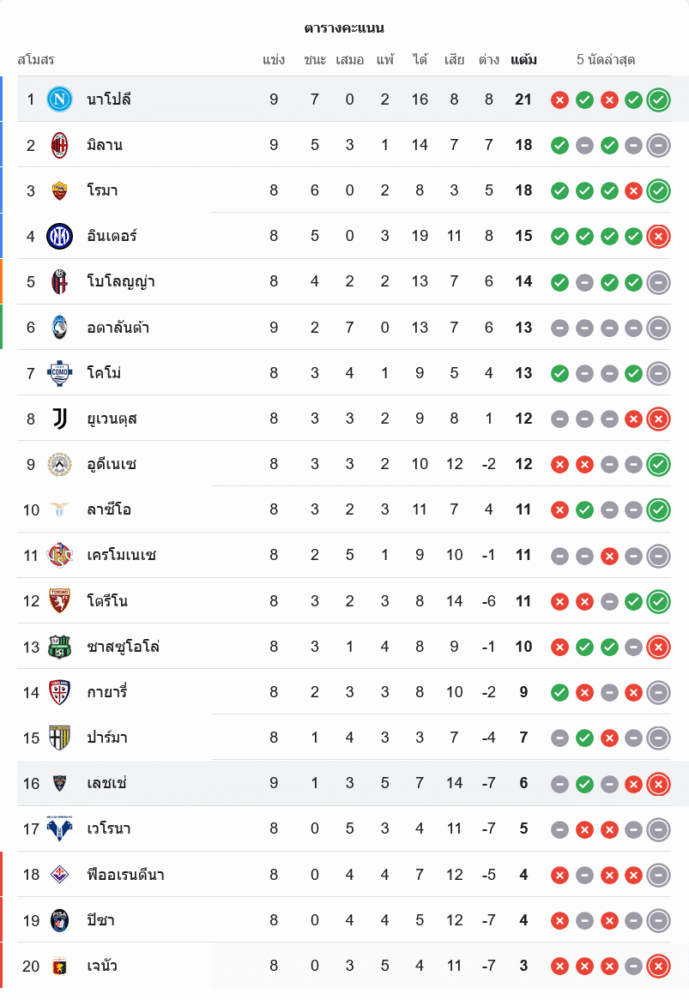This screenshot has width=689, height=1000.
Task: Click the Atalanta club crest
Action: point(60,327)
